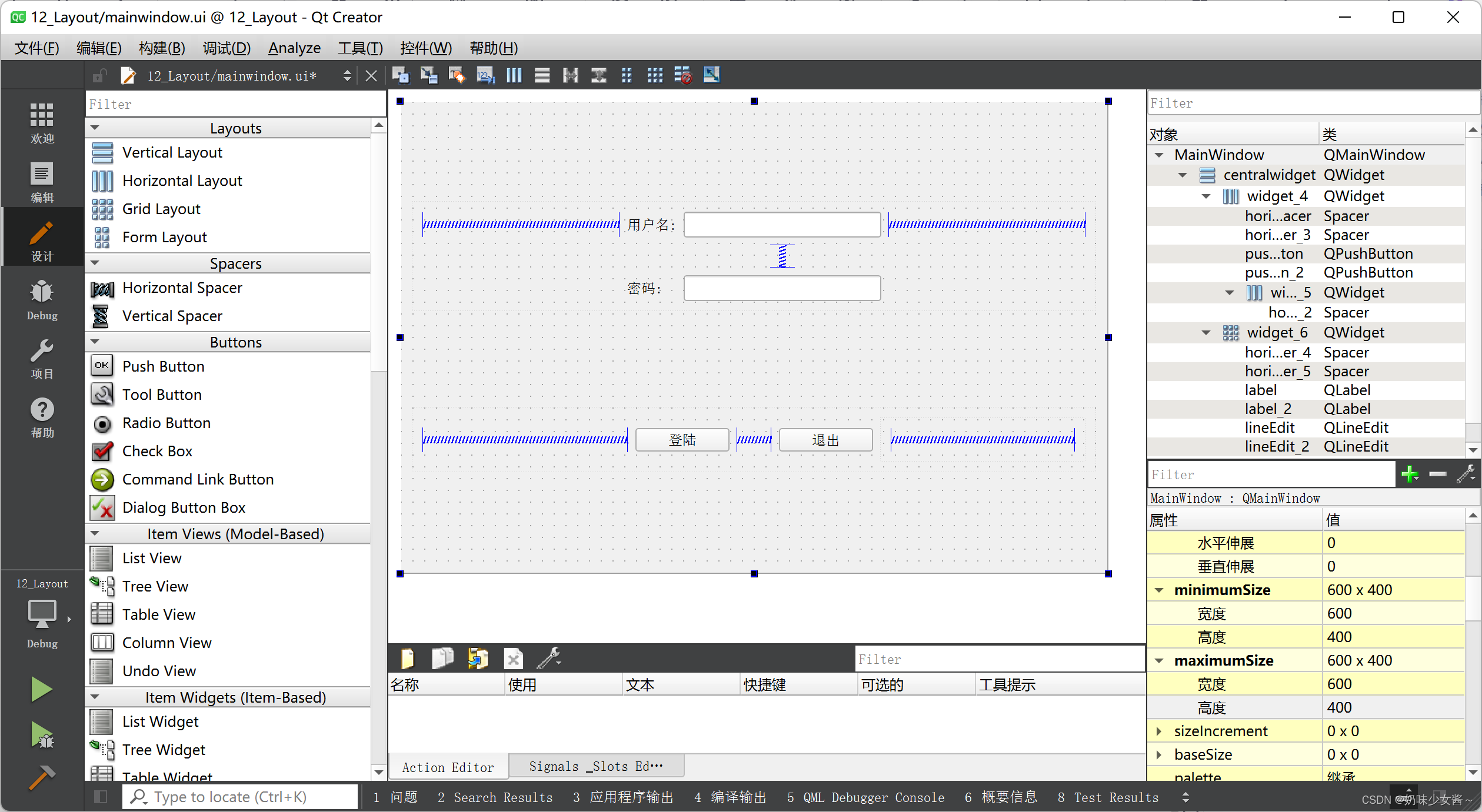
Task: Select the Push Button widget icon
Action: click(x=103, y=366)
